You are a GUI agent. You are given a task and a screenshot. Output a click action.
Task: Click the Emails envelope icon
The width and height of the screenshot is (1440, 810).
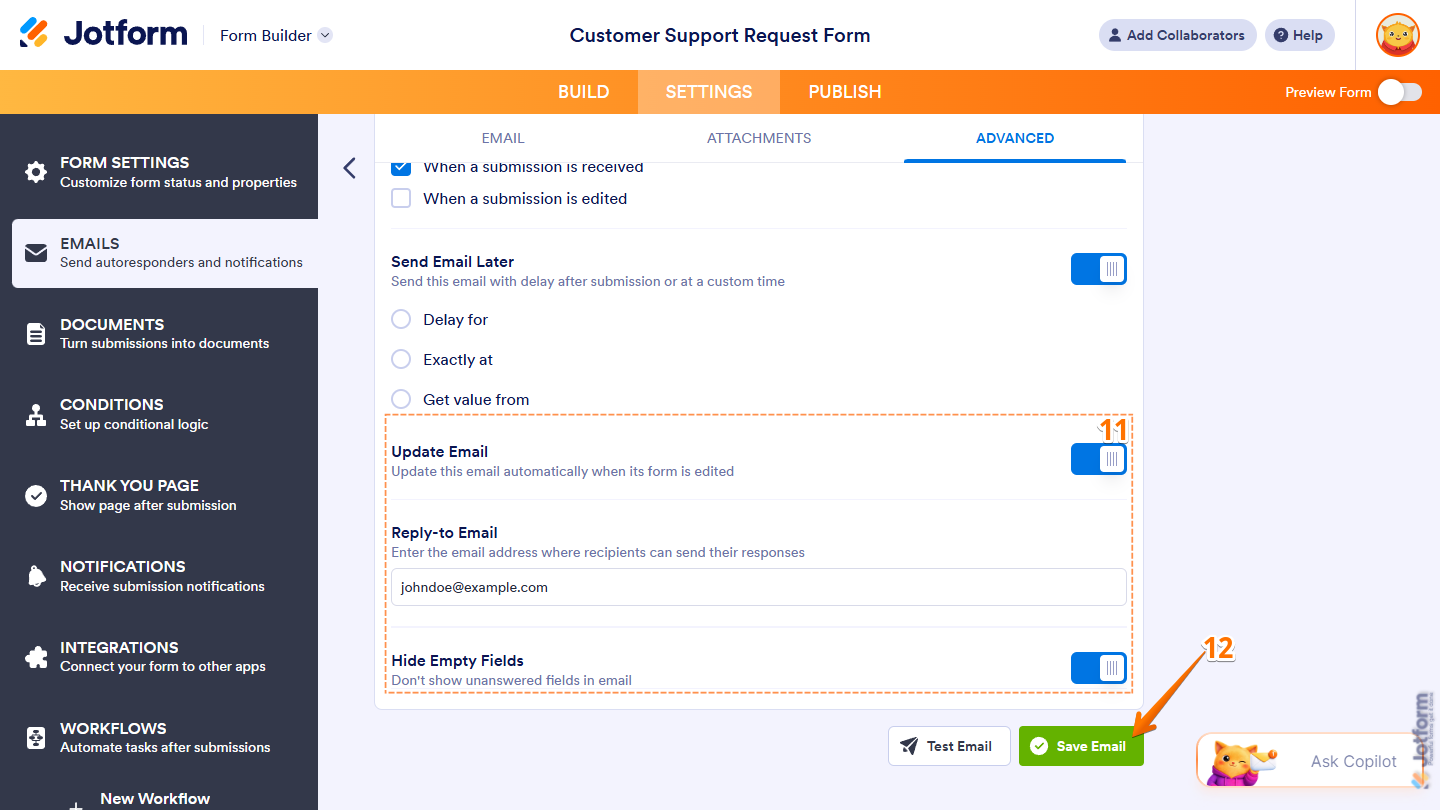(x=36, y=253)
